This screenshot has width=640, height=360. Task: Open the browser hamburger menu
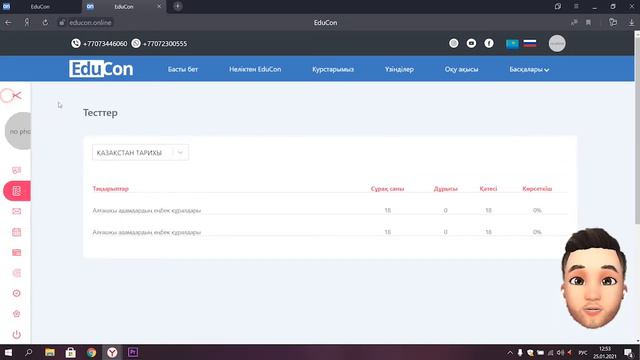tap(576, 6)
